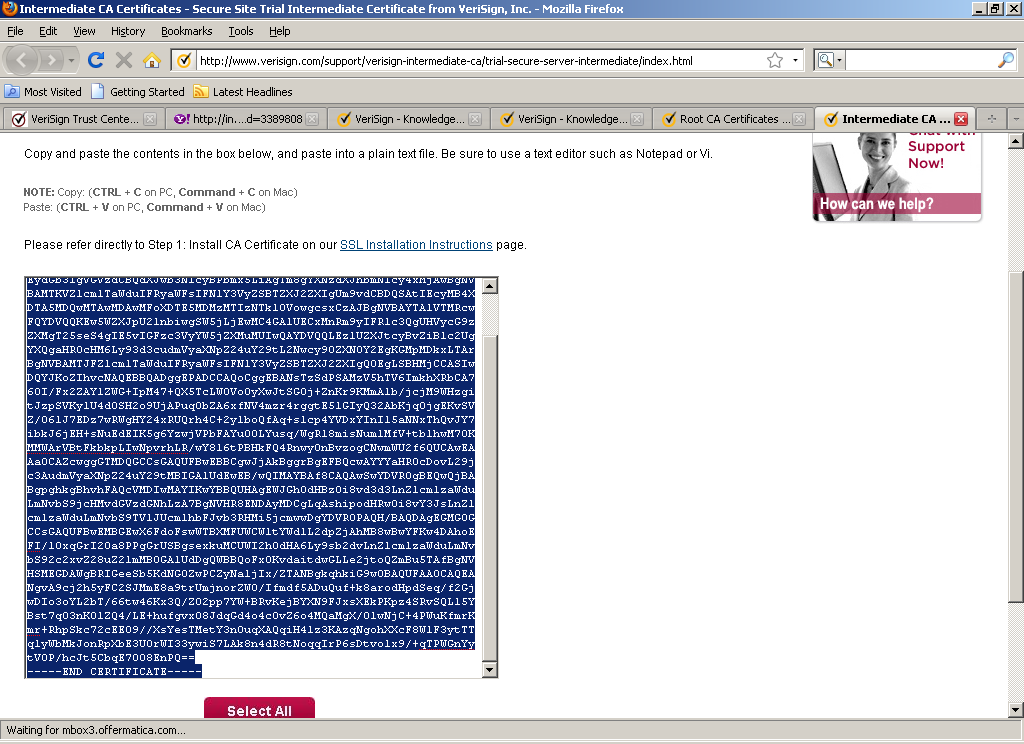Click into the URL address field
The width and height of the screenshot is (1024, 744).
480,60
